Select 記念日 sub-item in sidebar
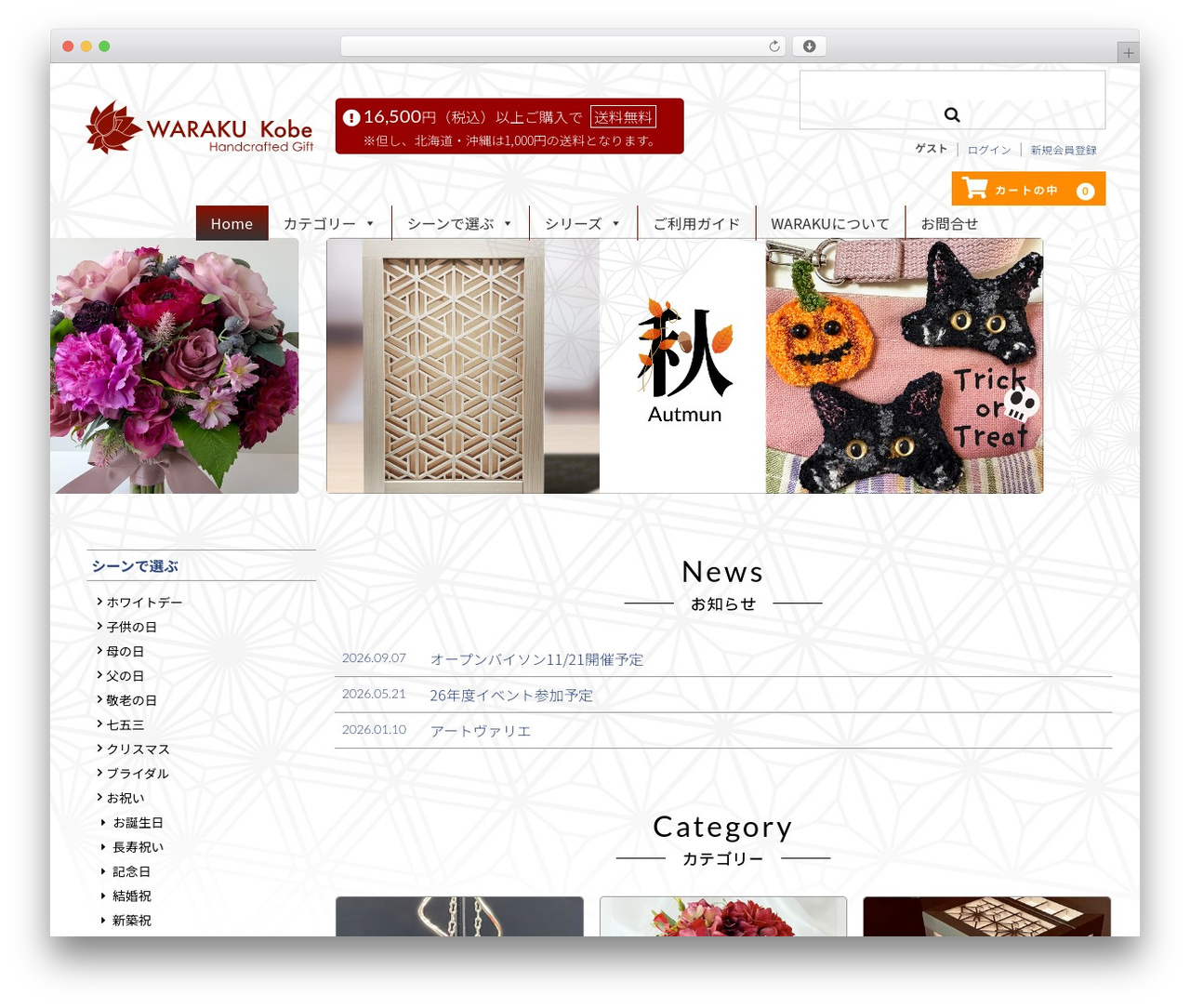The width and height of the screenshot is (1190, 1008). pyautogui.click(x=131, y=871)
